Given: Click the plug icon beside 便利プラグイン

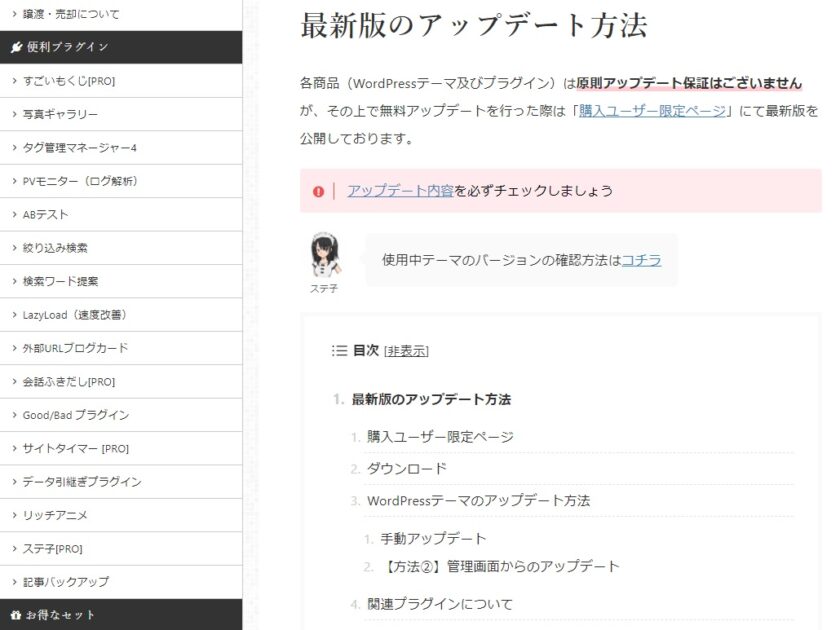Looking at the screenshot, I should coord(17,47).
